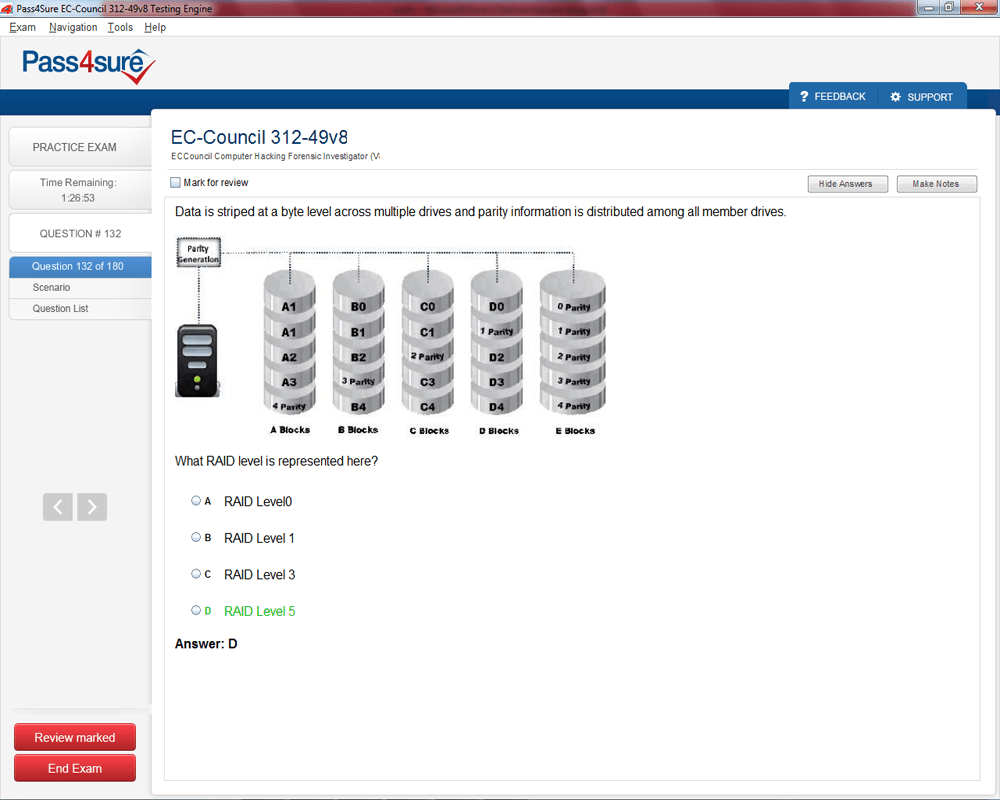Click the Support gear icon
Viewport: 1000px width, 800px height.
tap(895, 97)
